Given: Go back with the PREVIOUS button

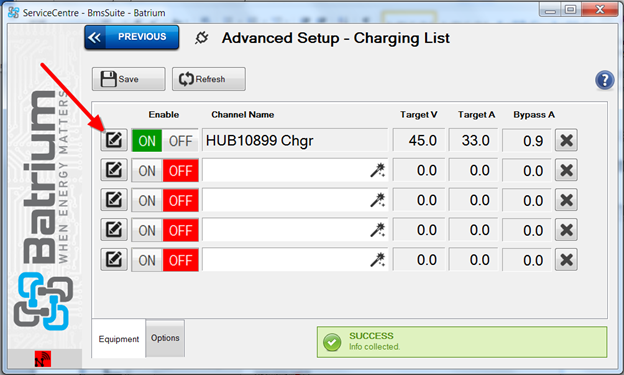Looking at the screenshot, I should pyautogui.click(x=132, y=37).
